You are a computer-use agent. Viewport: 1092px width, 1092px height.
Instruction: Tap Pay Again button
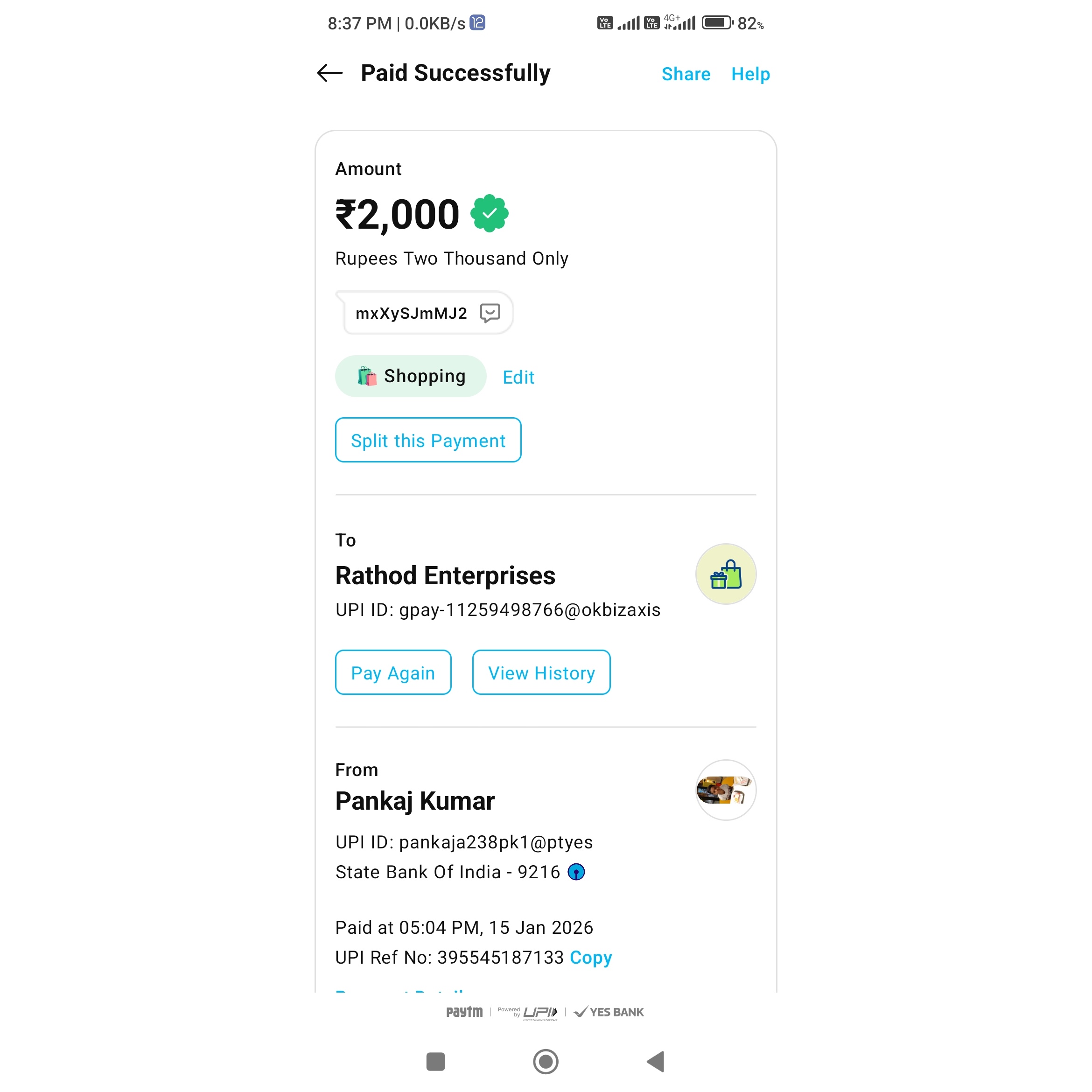[393, 672]
